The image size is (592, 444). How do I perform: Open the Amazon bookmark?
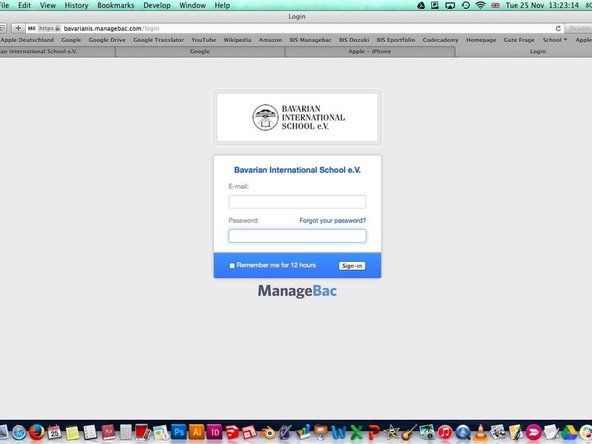(270, 40)
